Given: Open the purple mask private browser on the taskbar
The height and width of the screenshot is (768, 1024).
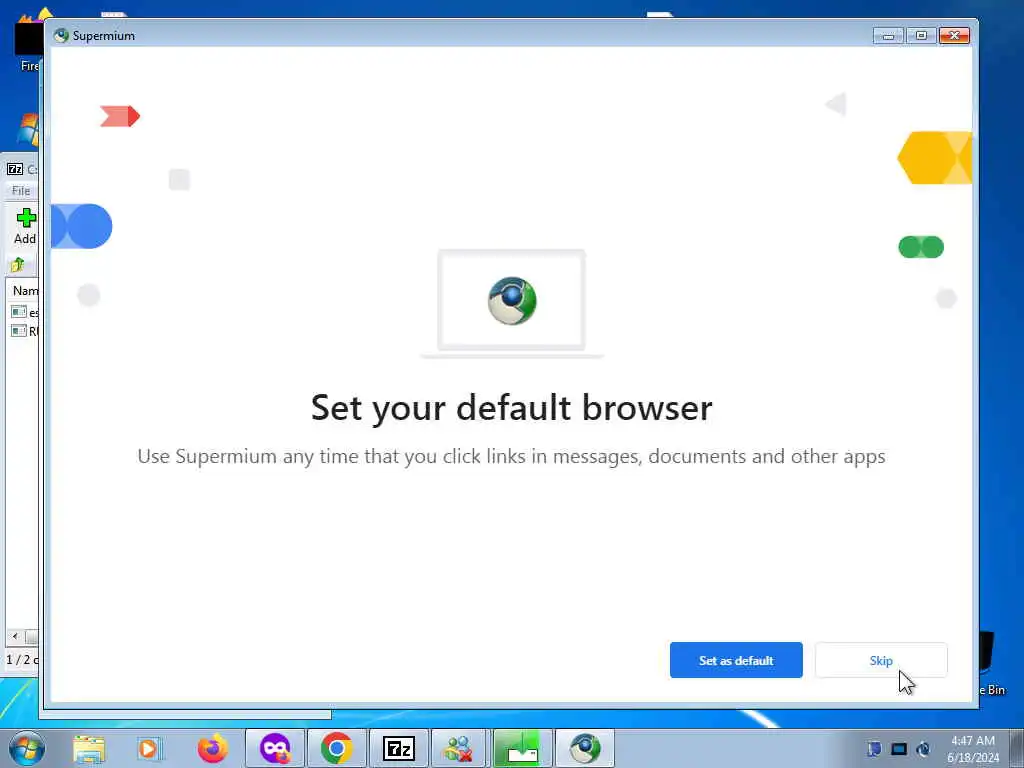Looking at the screenshot, I should click(275, 748).
